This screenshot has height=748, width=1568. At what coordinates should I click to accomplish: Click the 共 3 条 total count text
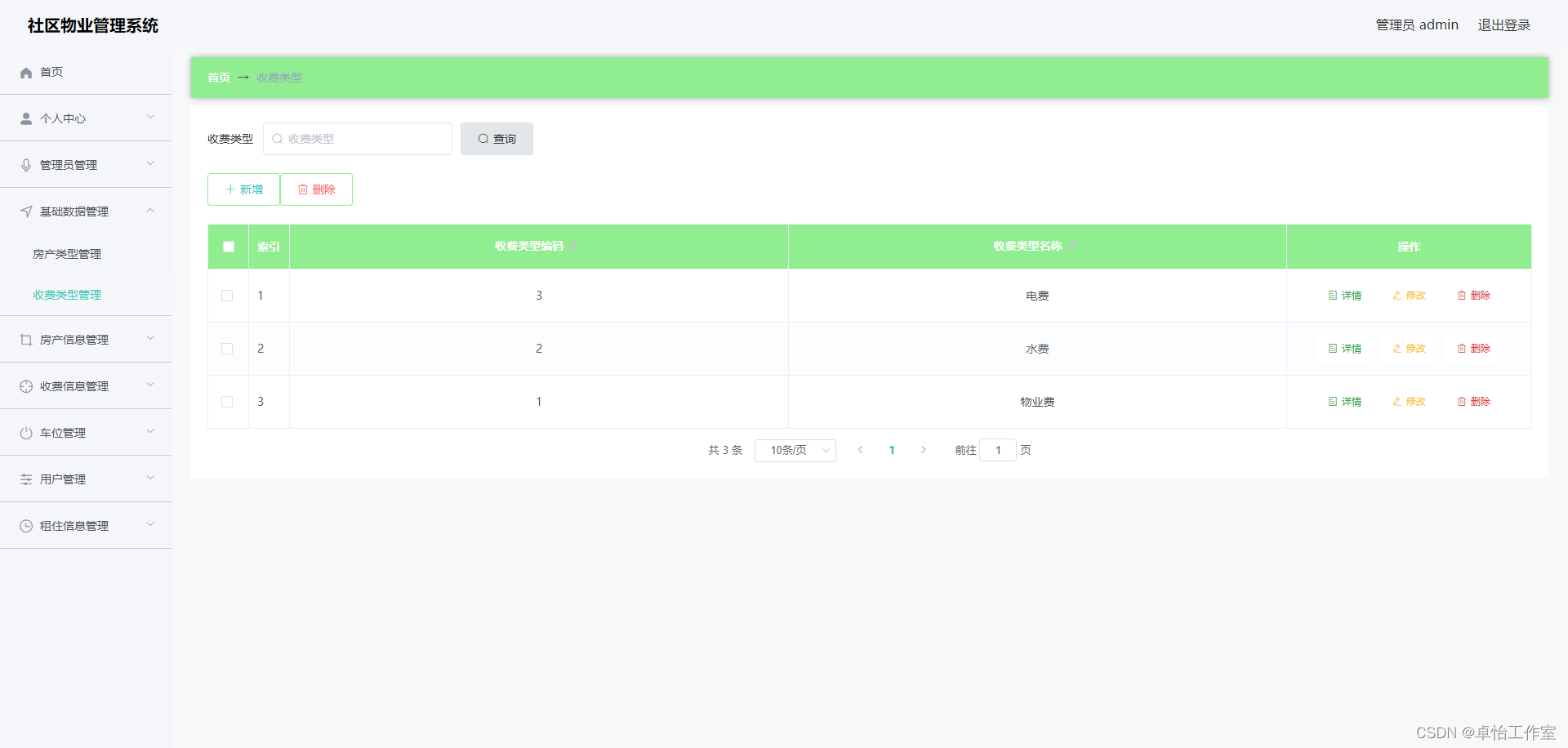(x=725, y=450)
